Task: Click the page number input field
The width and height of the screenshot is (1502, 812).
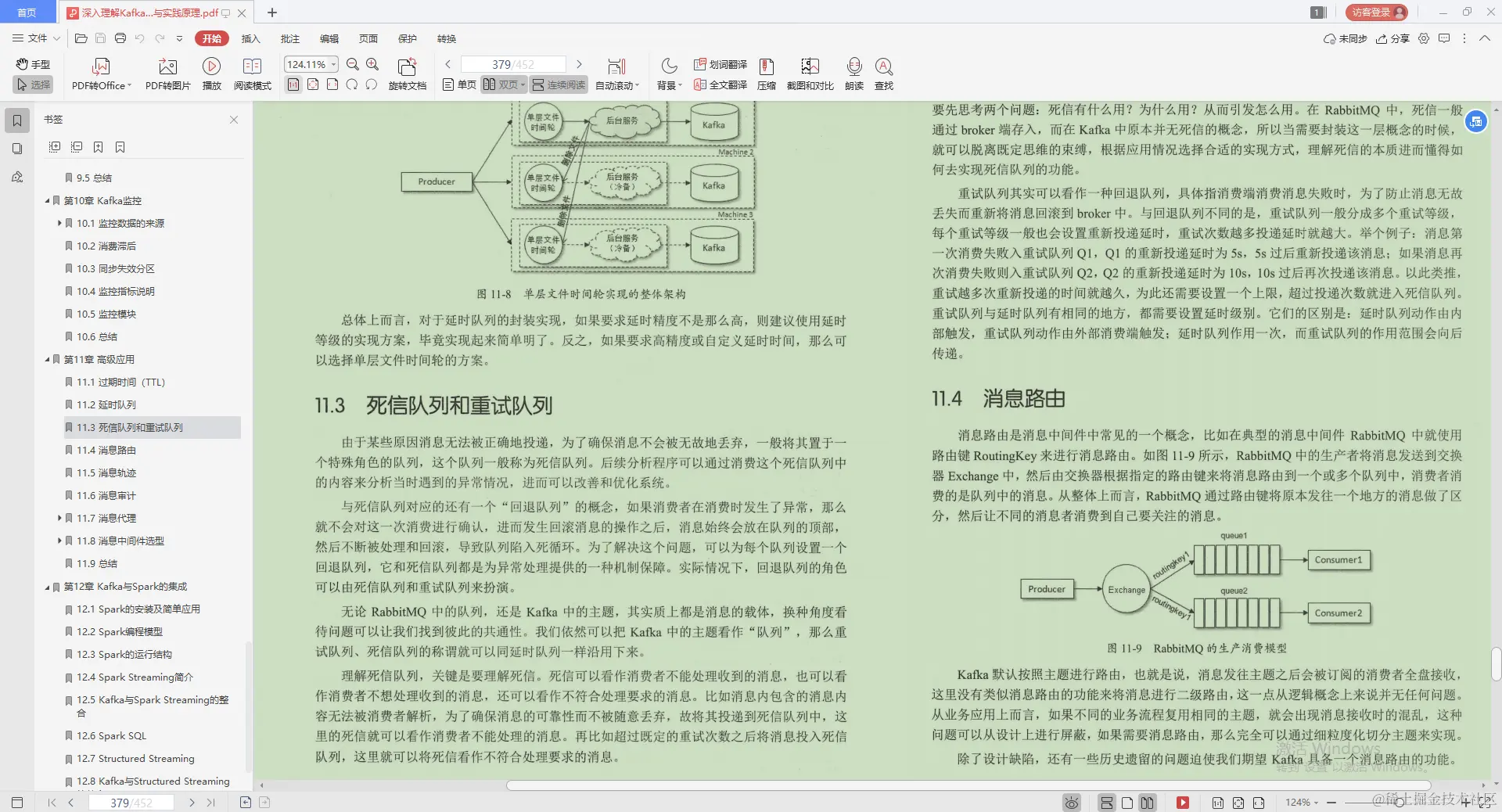Action: [513, 64]
